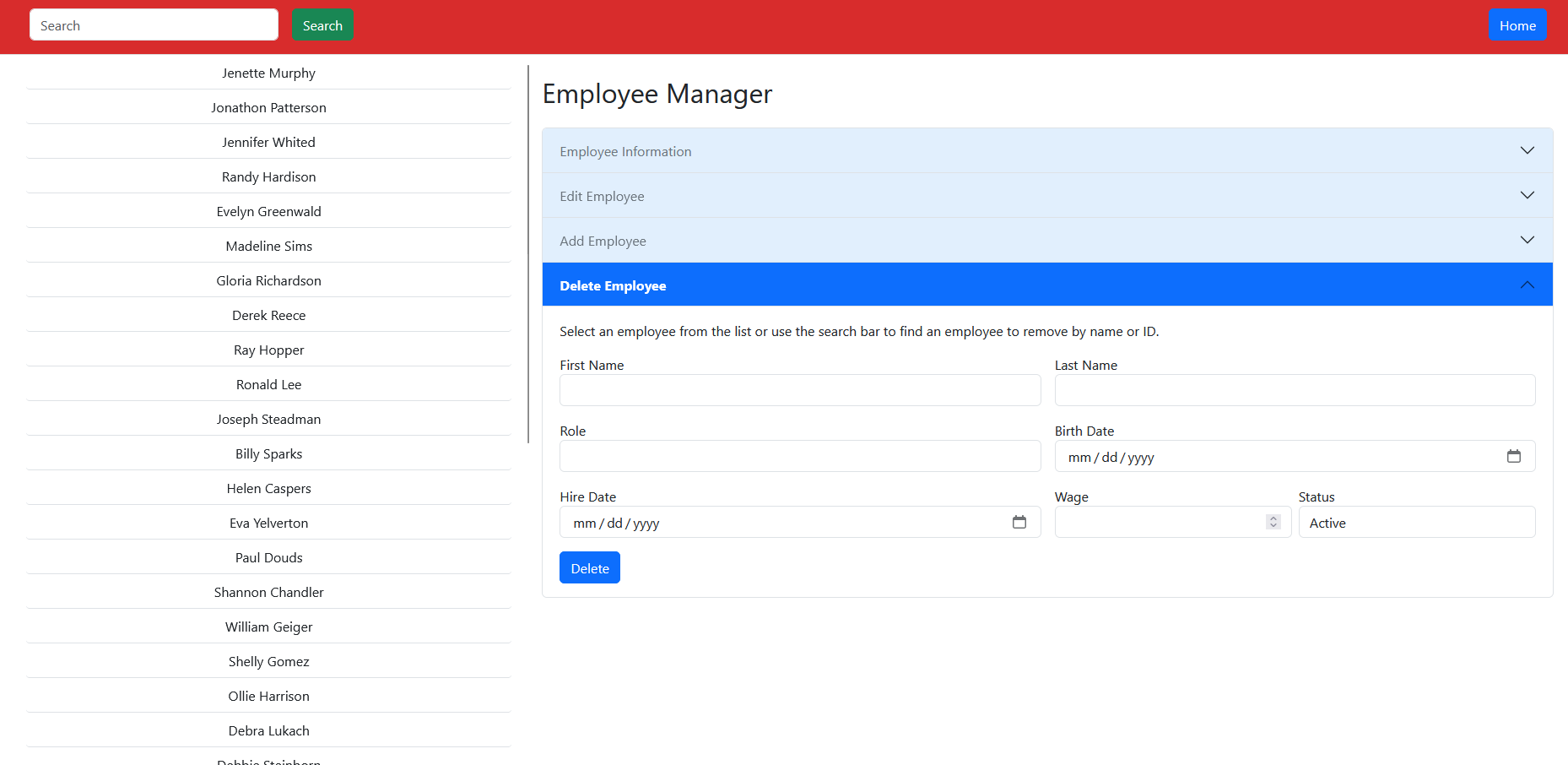Open the Status dropdown showing Active
Image resolution: width=1568 pixels, height=765 pixels.
point(1416,523)
